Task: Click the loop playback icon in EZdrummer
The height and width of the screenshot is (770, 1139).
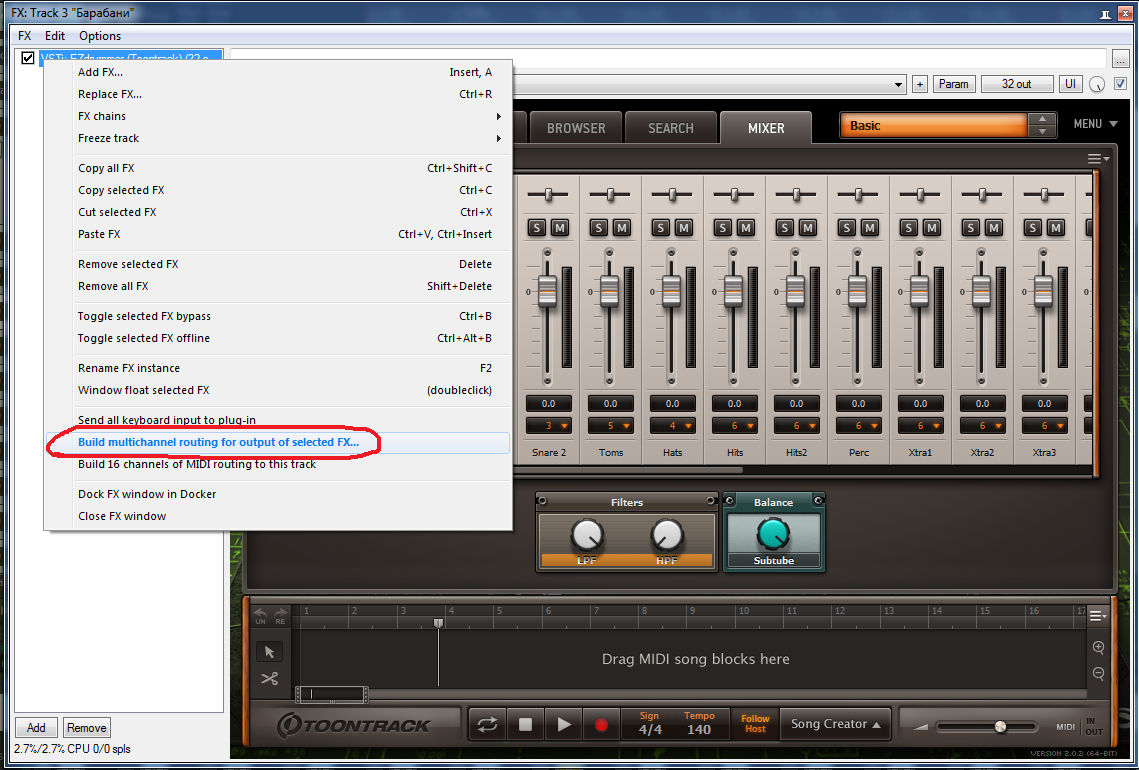Action: click(487, 724)
